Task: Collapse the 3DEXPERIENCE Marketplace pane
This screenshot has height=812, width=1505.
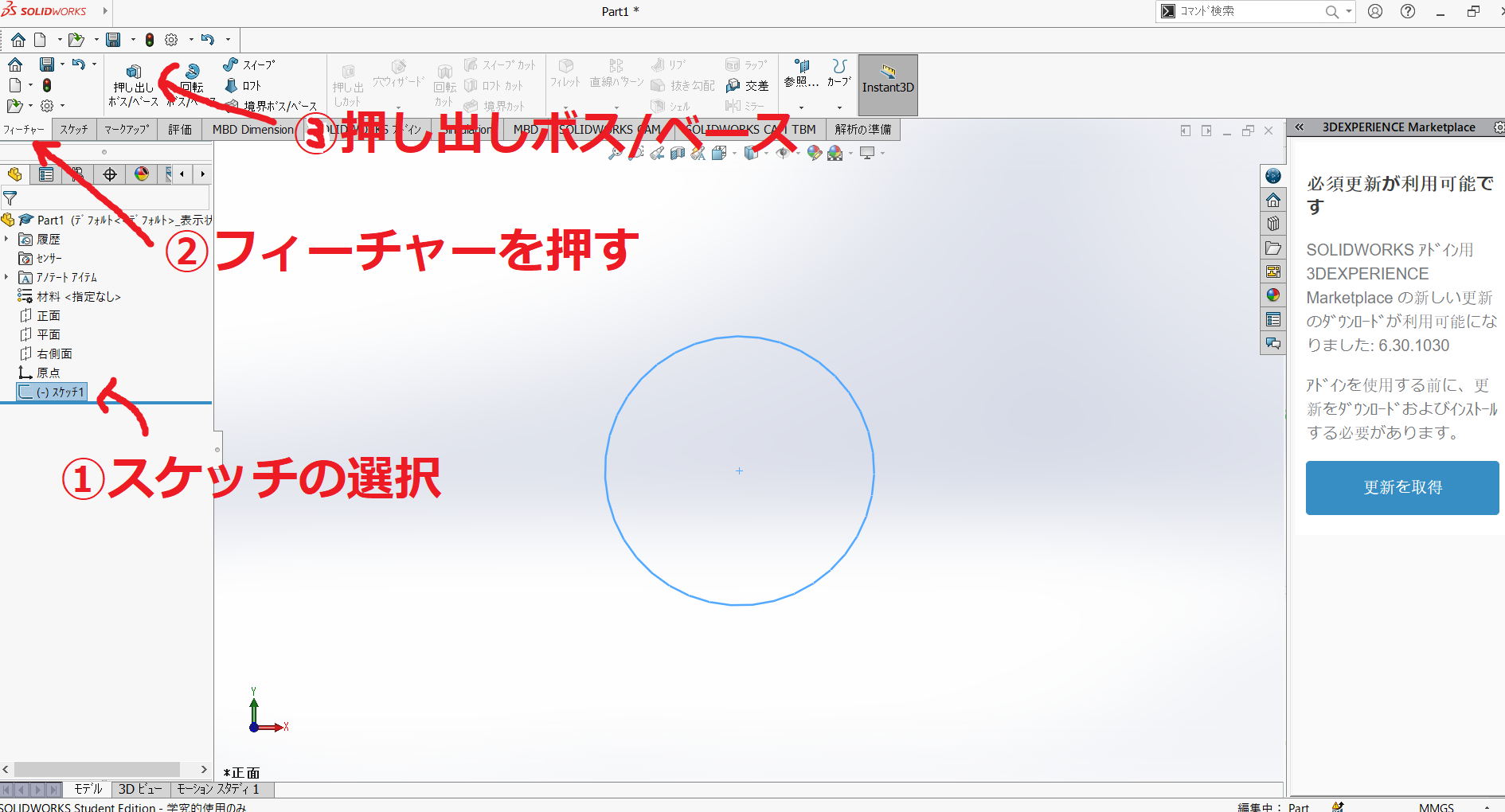Action: click(x=1299, y=127)
